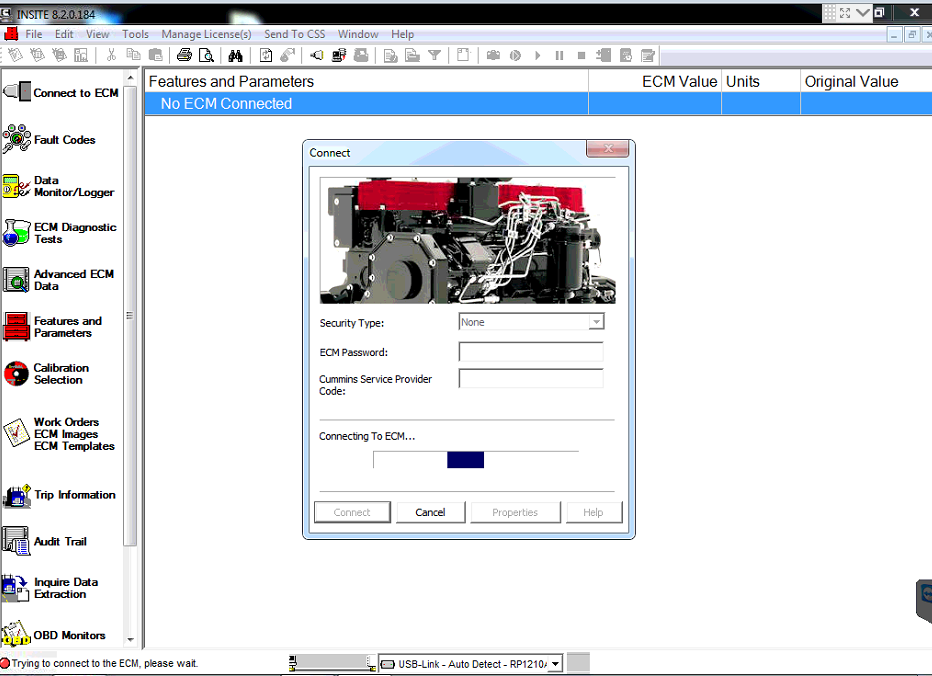Open the Help menu
932x676 pixels.
(x=402, y=34)
